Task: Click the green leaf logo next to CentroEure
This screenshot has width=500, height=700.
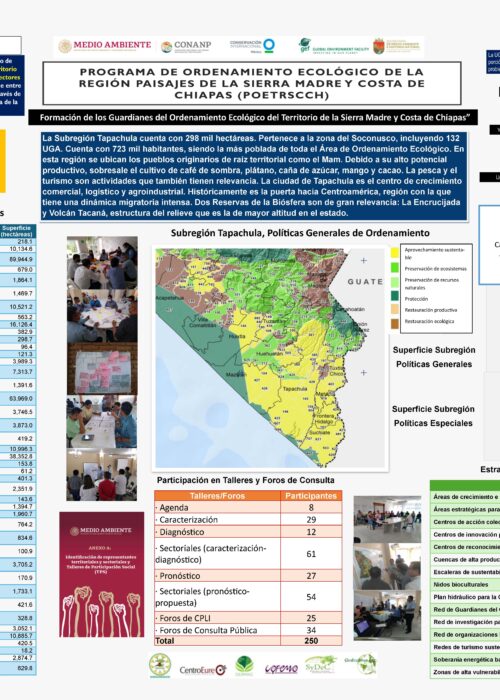Action: coord(244,665)
